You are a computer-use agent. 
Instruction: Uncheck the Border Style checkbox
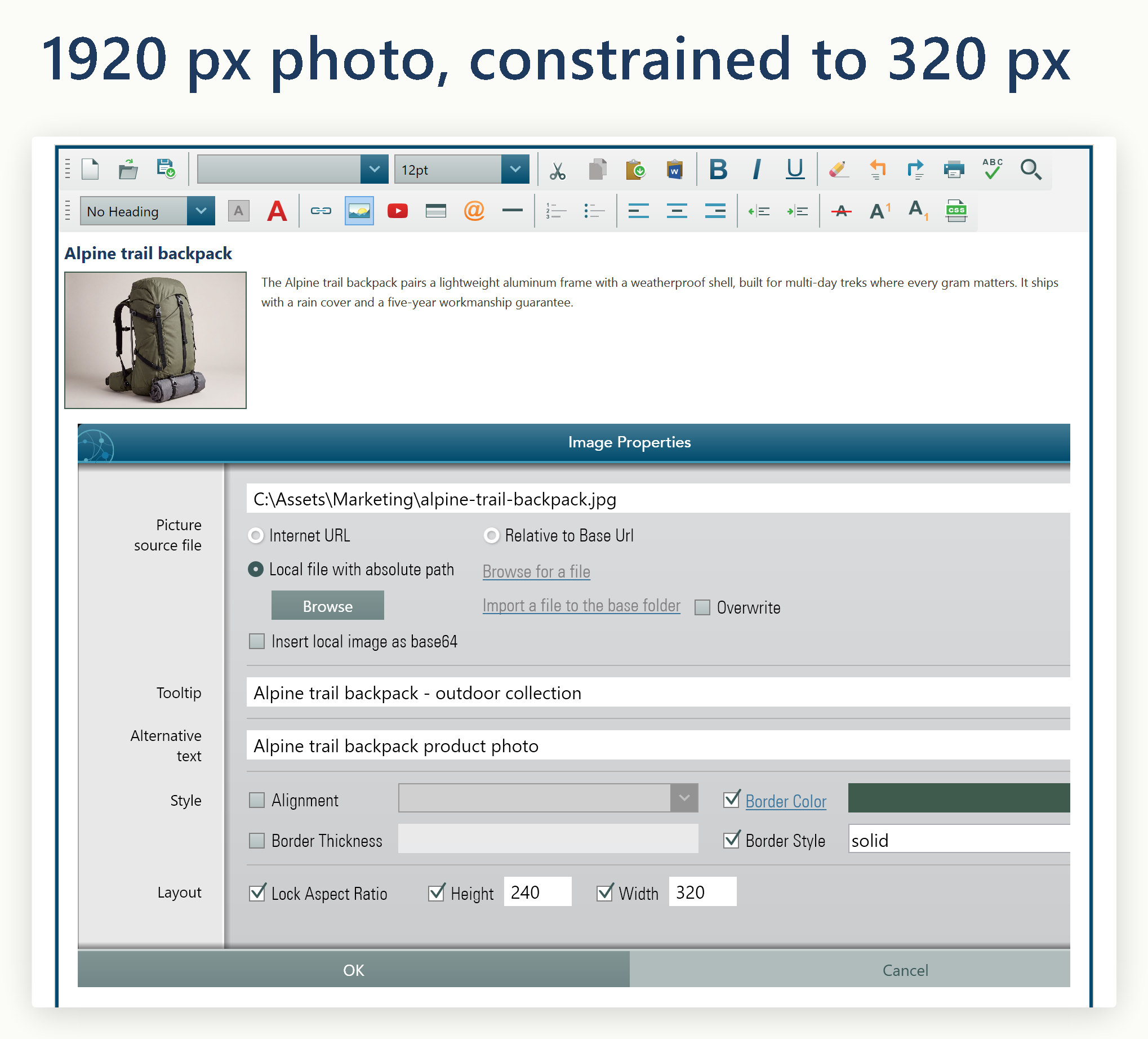click(x=732, y=840)
